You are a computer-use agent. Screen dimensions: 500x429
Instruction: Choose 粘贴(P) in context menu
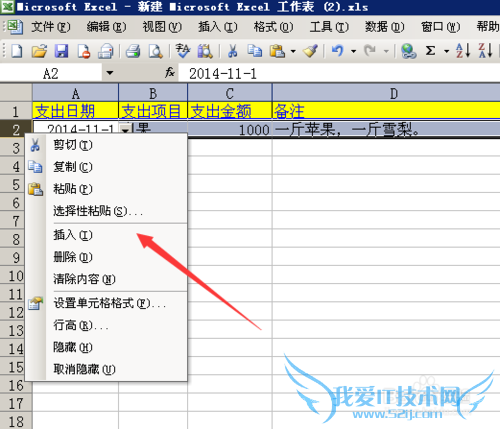coord(106,189)
